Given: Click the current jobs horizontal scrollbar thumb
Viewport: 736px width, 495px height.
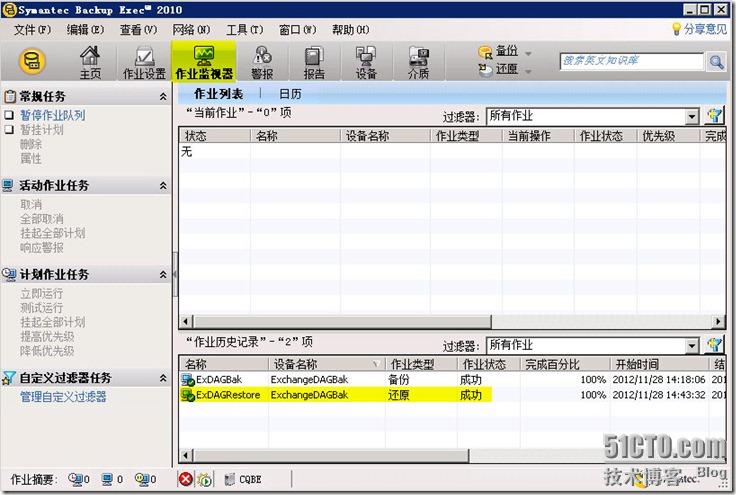Looking at the screenshot, I should click(342, 322).
